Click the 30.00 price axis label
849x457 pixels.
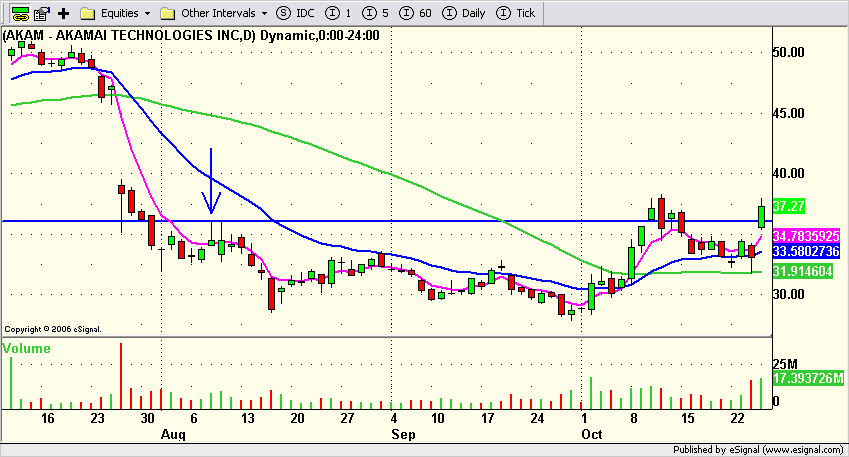tap(788, 294)
